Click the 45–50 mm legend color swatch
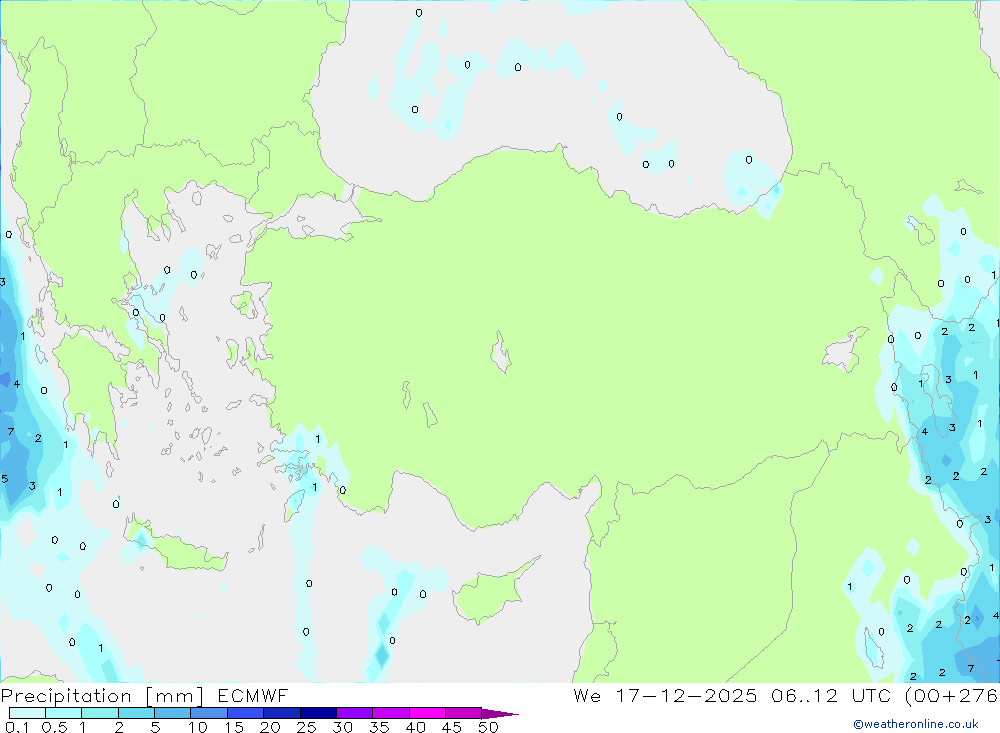1000x733 pixels. click(x=464, y=713)
